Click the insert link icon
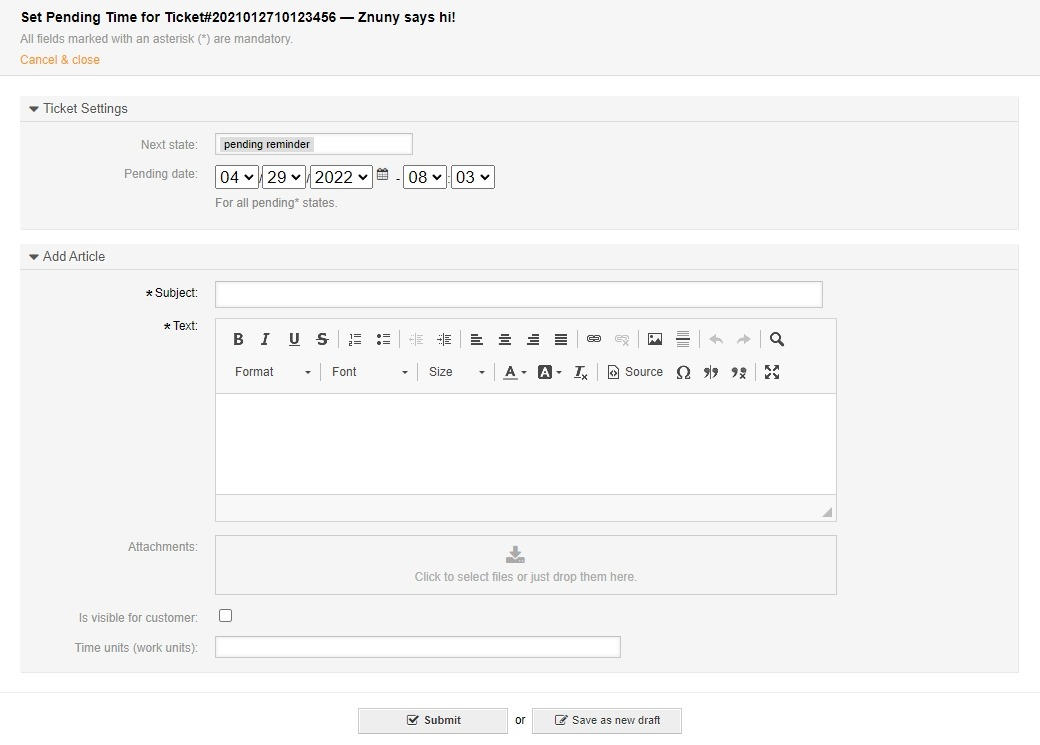The width and height of the screenshot is (1040, 745). pos(594,340)
